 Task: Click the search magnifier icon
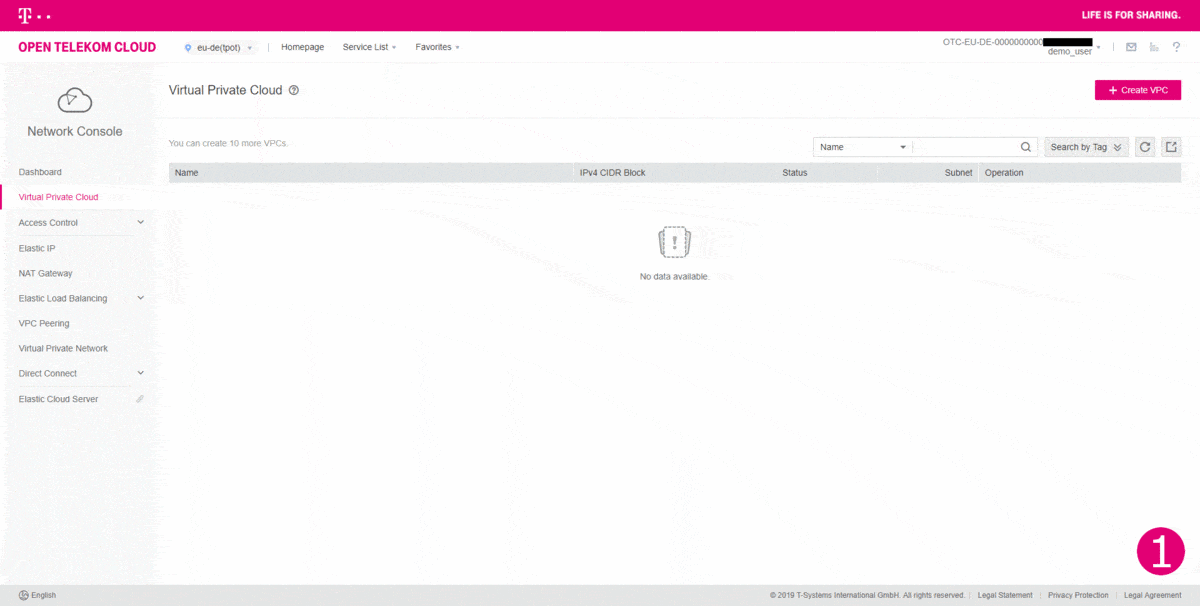(1026, 147)
